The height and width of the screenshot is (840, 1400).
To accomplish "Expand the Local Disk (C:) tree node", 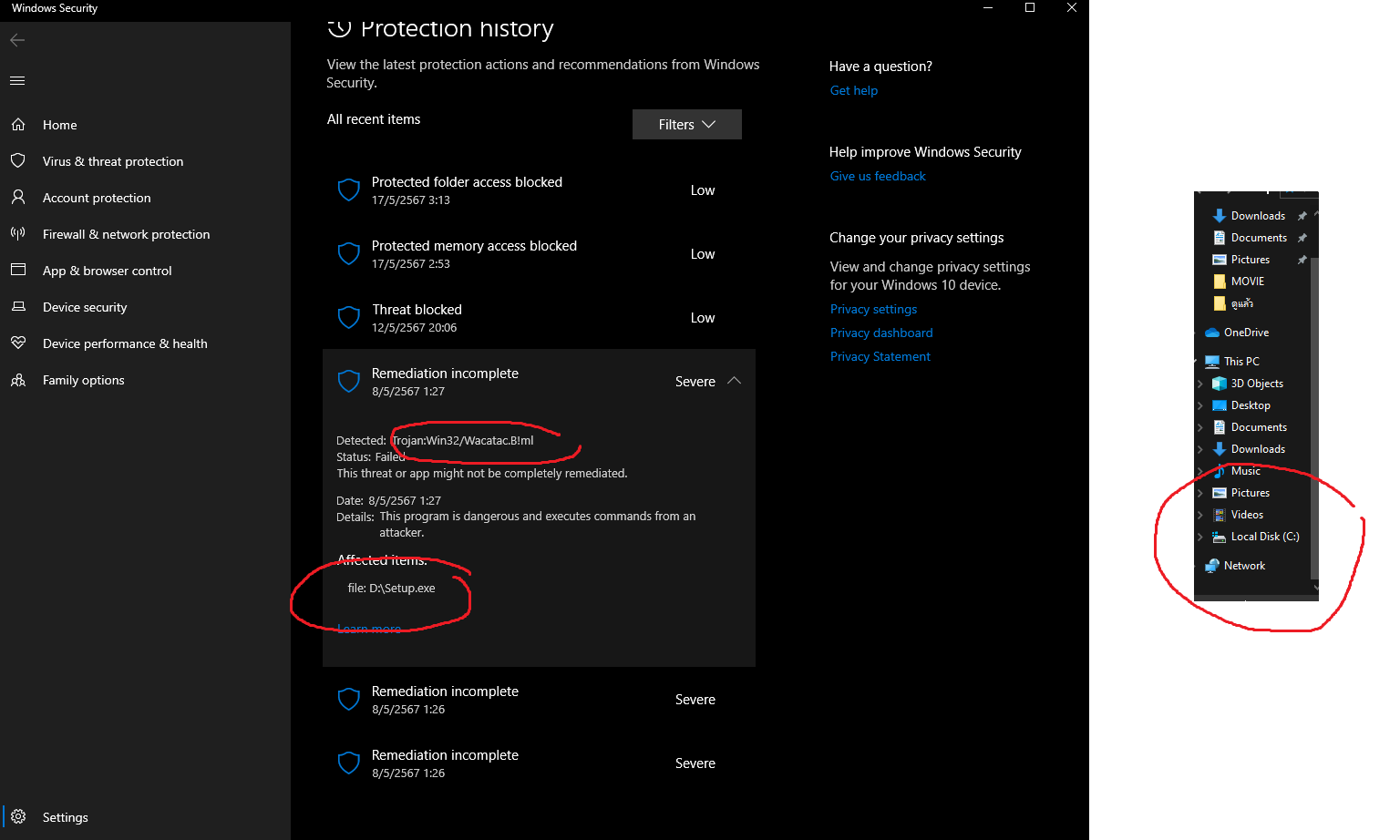I will (x=1200, y=537).
